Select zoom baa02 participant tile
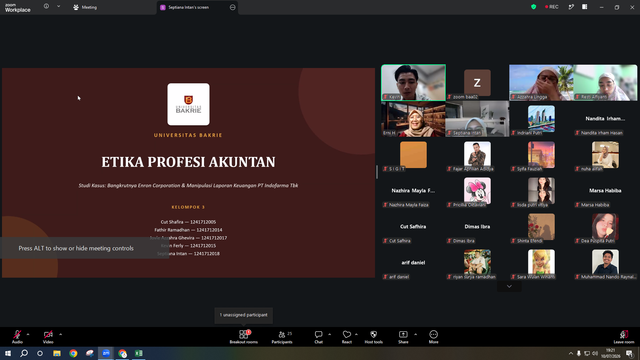This screenshot has width=640, height=360. [x=477, y=82]
